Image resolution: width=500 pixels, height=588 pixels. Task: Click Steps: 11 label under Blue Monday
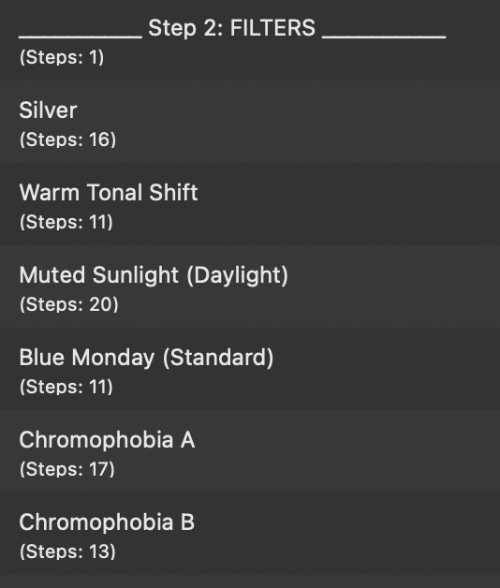tap(66, 387)
